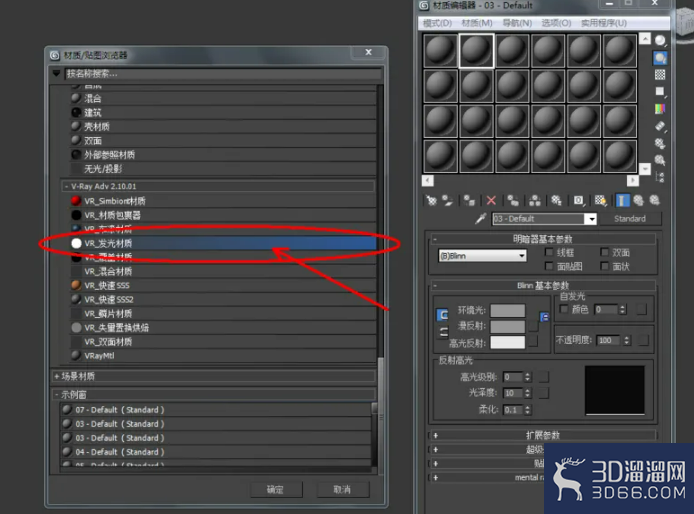694x514 pixels.
Task: Collapse the V-Ray Adv 2.10.01 group
Action: (x=218, y=186)
